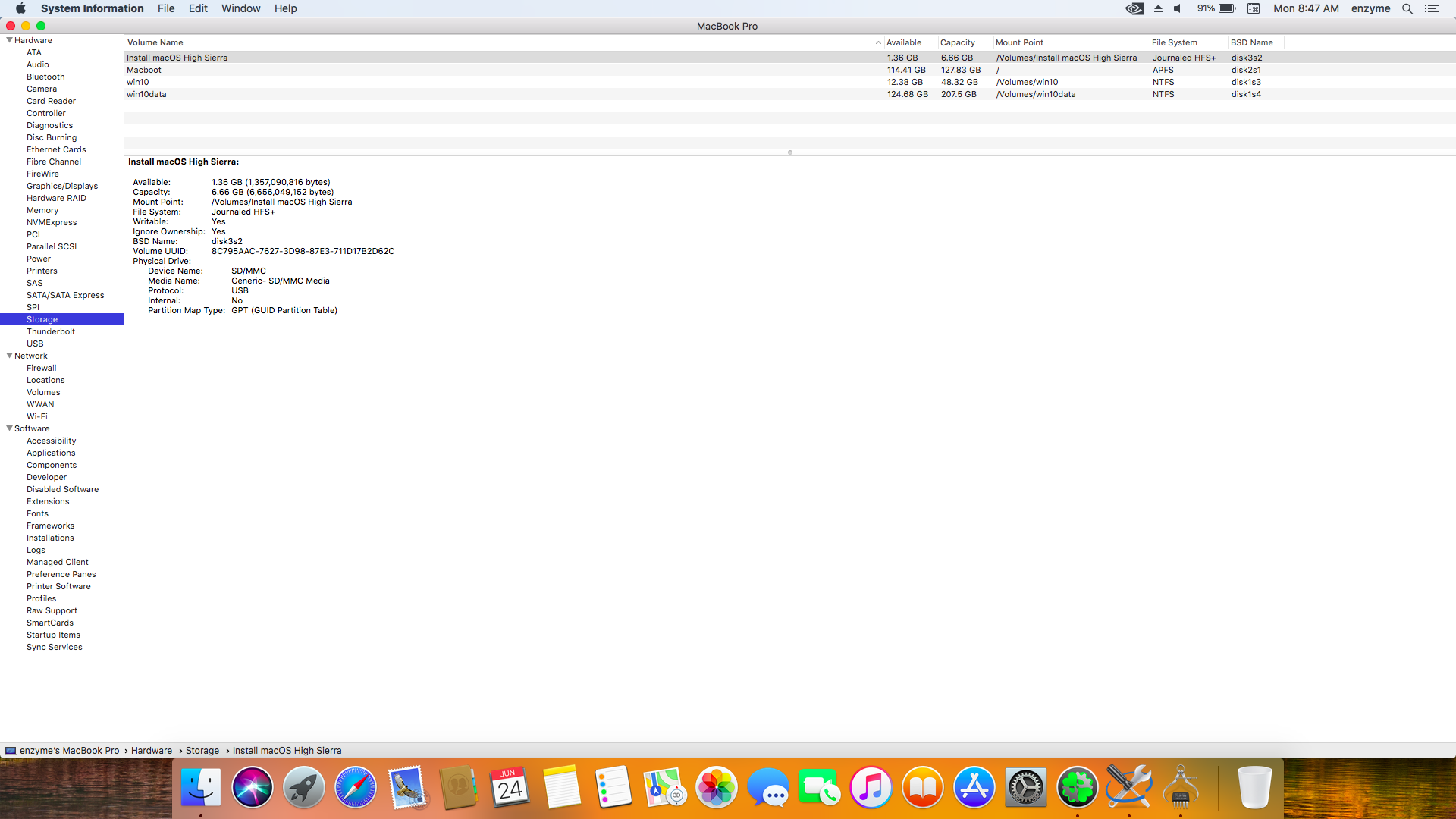
Task: Open System Preferences gear in dock
Action: pos(1025,788)
